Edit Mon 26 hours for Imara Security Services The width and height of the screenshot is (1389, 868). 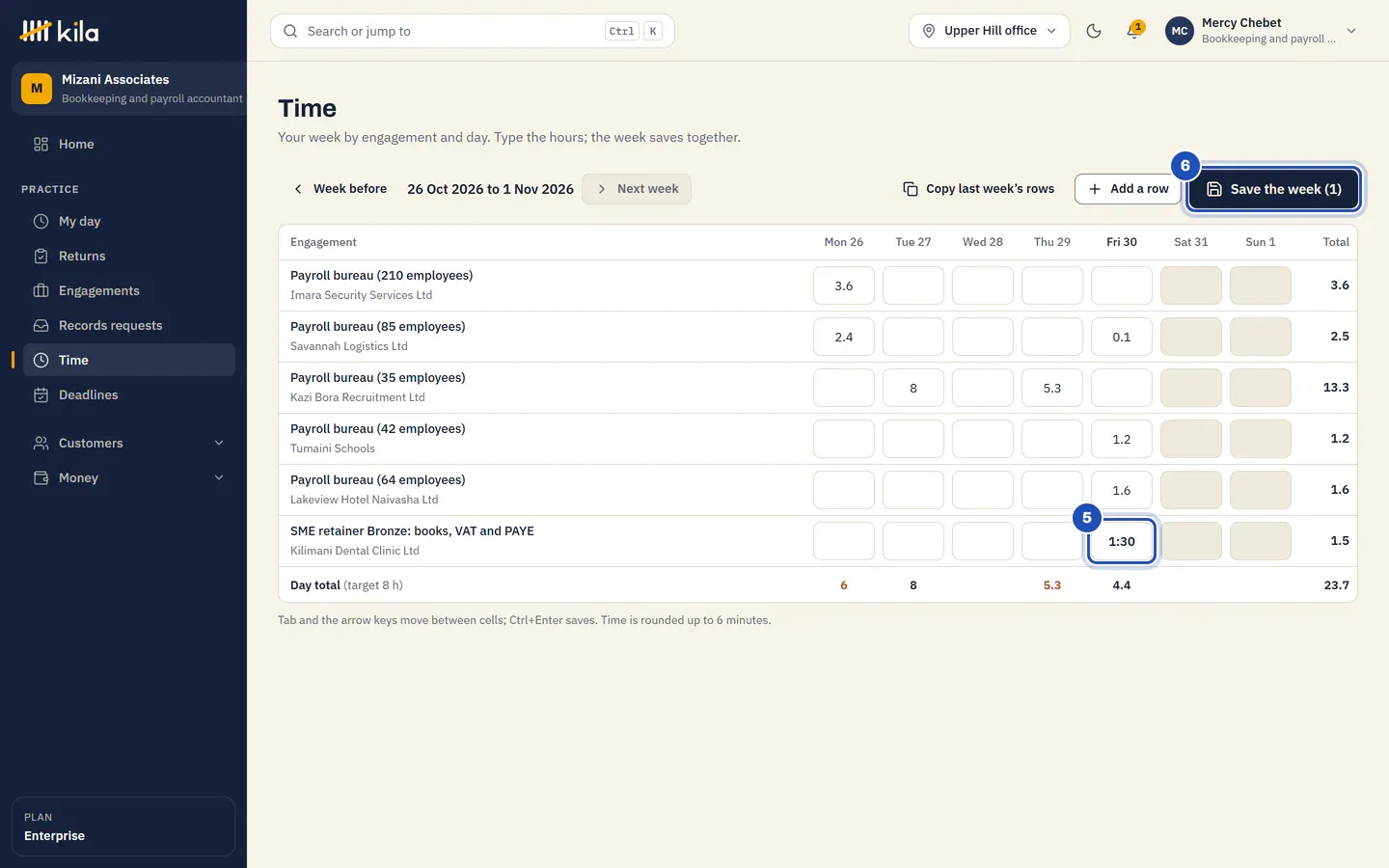844,285
